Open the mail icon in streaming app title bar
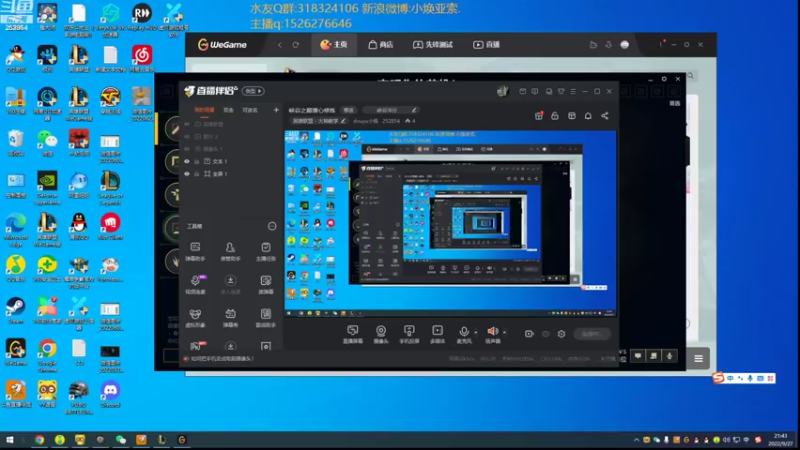800x450 pixels. click(x=522, y=91)
